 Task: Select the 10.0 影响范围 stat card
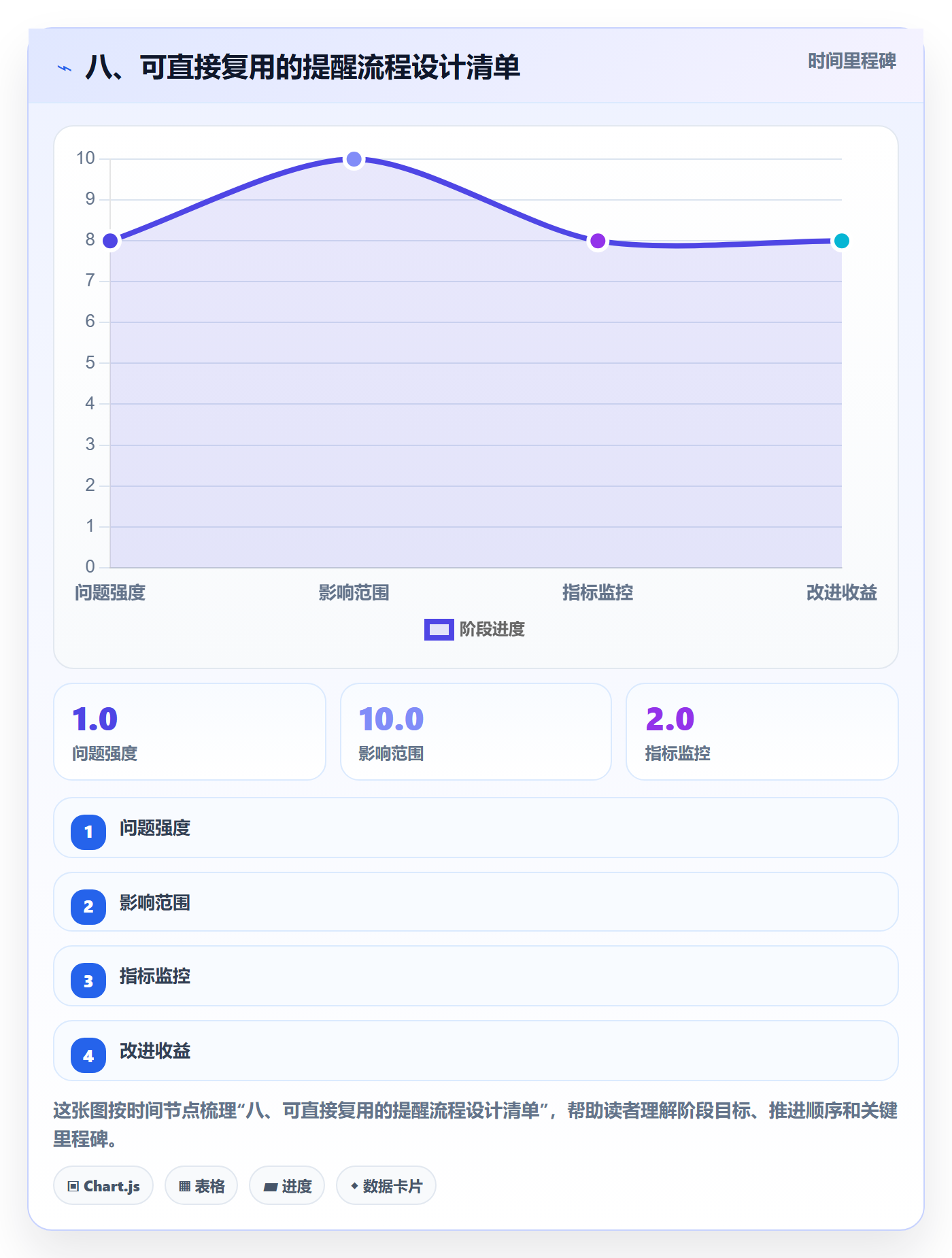tap(476, 732)
